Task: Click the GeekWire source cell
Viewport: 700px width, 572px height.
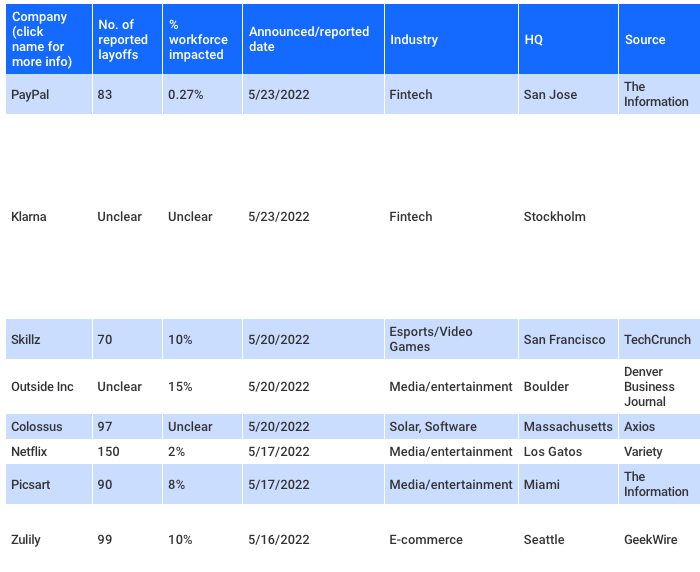Action: 659,539
